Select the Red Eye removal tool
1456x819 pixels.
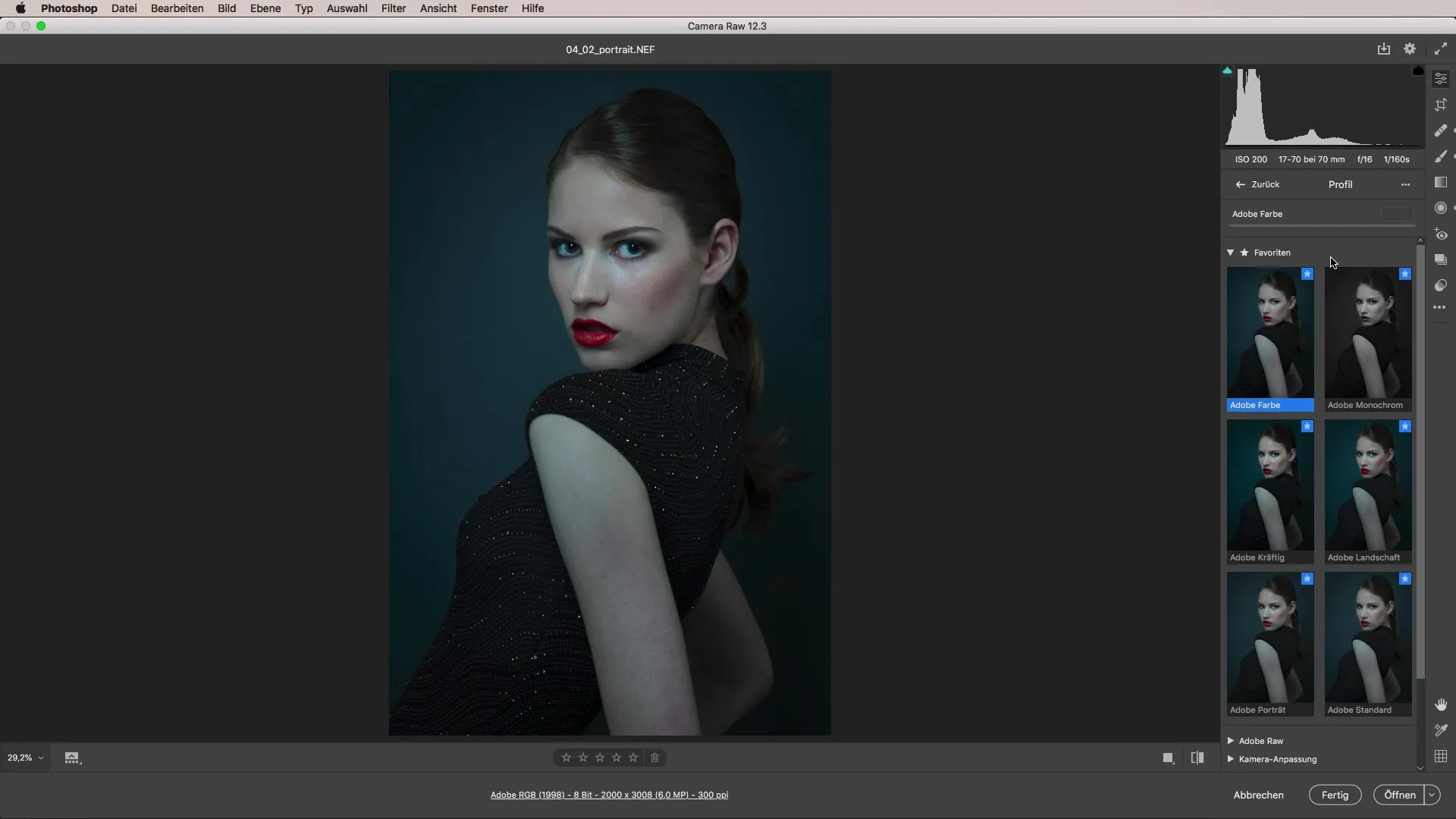[1441, 234]
